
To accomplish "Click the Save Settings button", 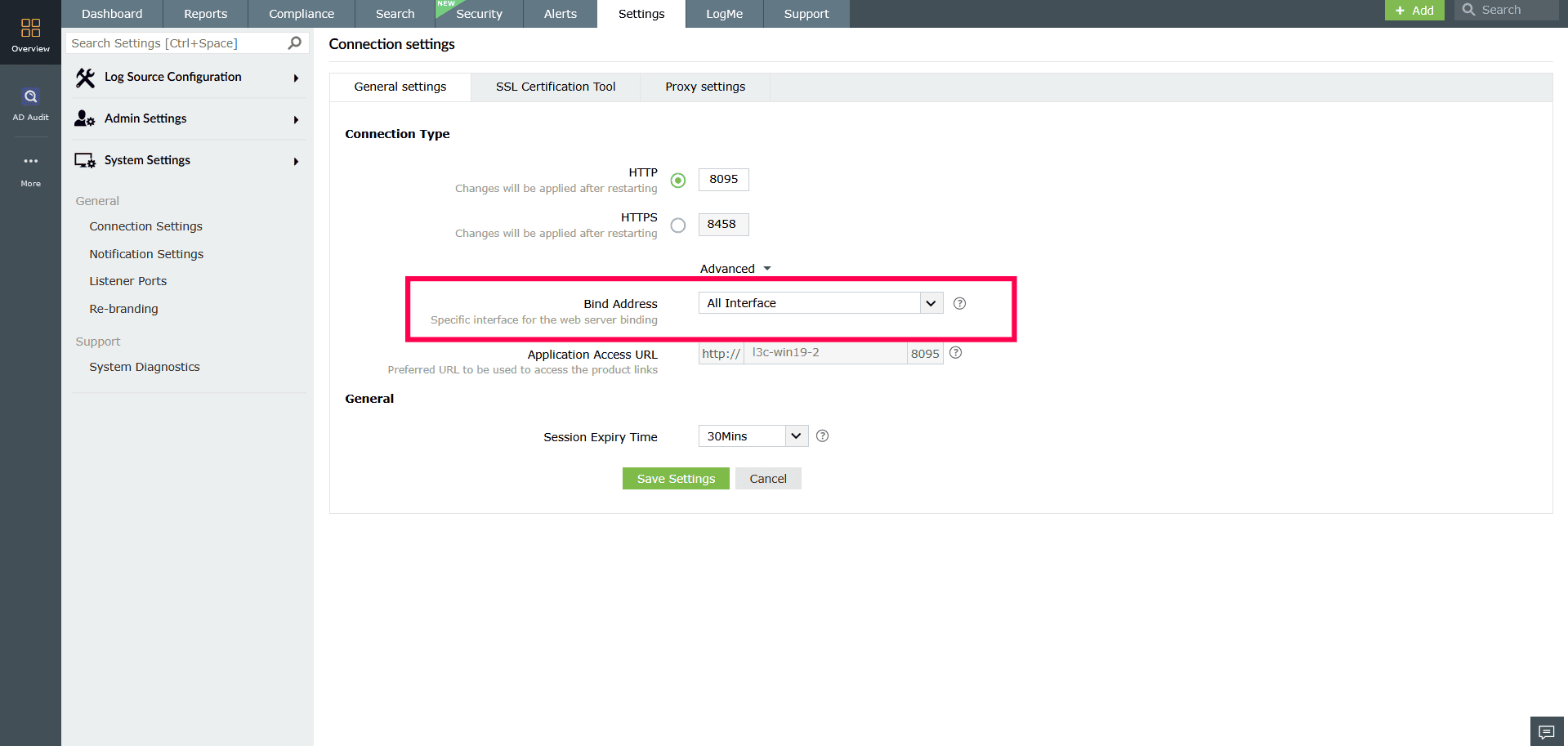I will (675, 478).
